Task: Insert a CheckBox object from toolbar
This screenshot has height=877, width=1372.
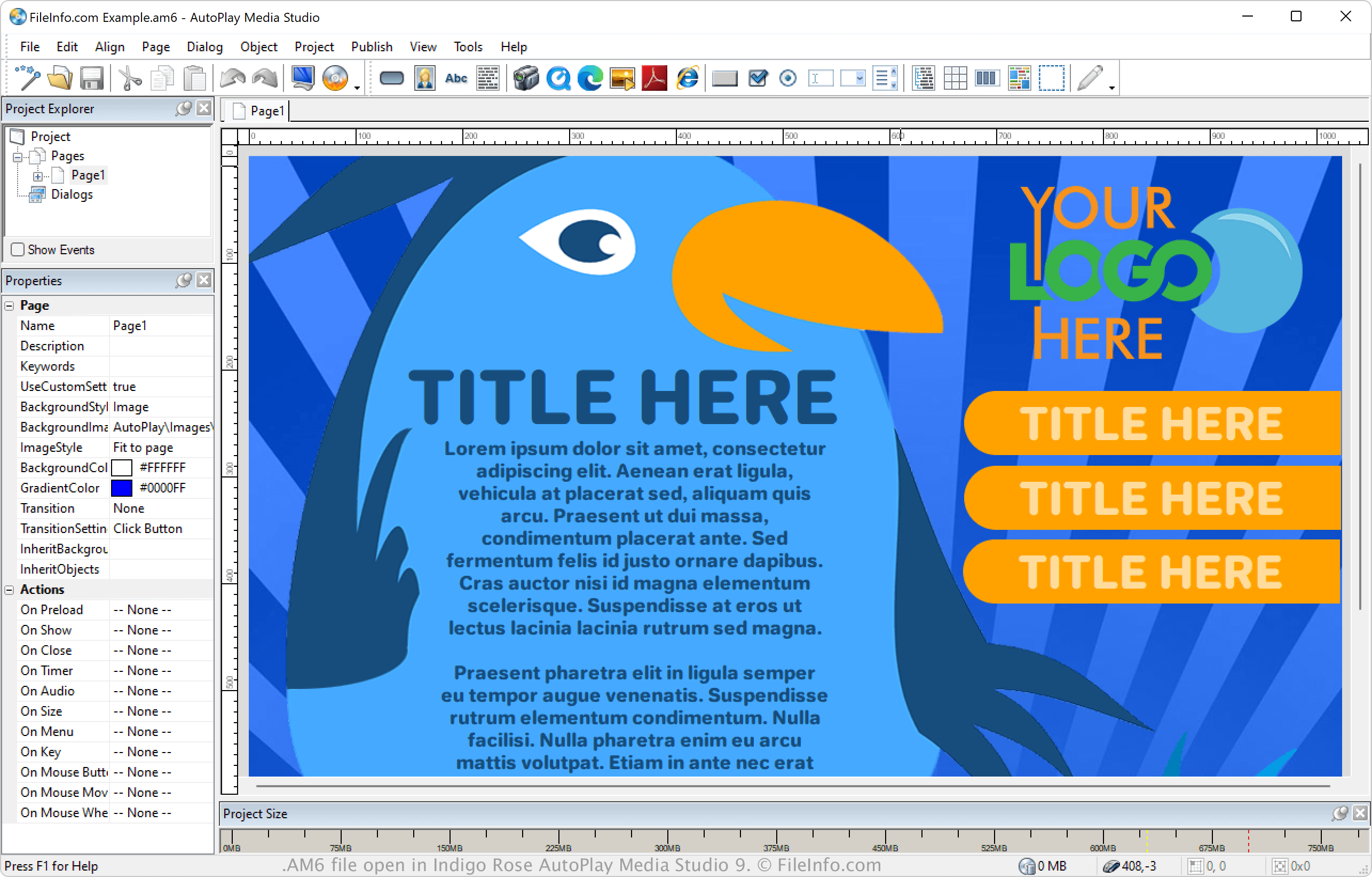Action: 758,78
